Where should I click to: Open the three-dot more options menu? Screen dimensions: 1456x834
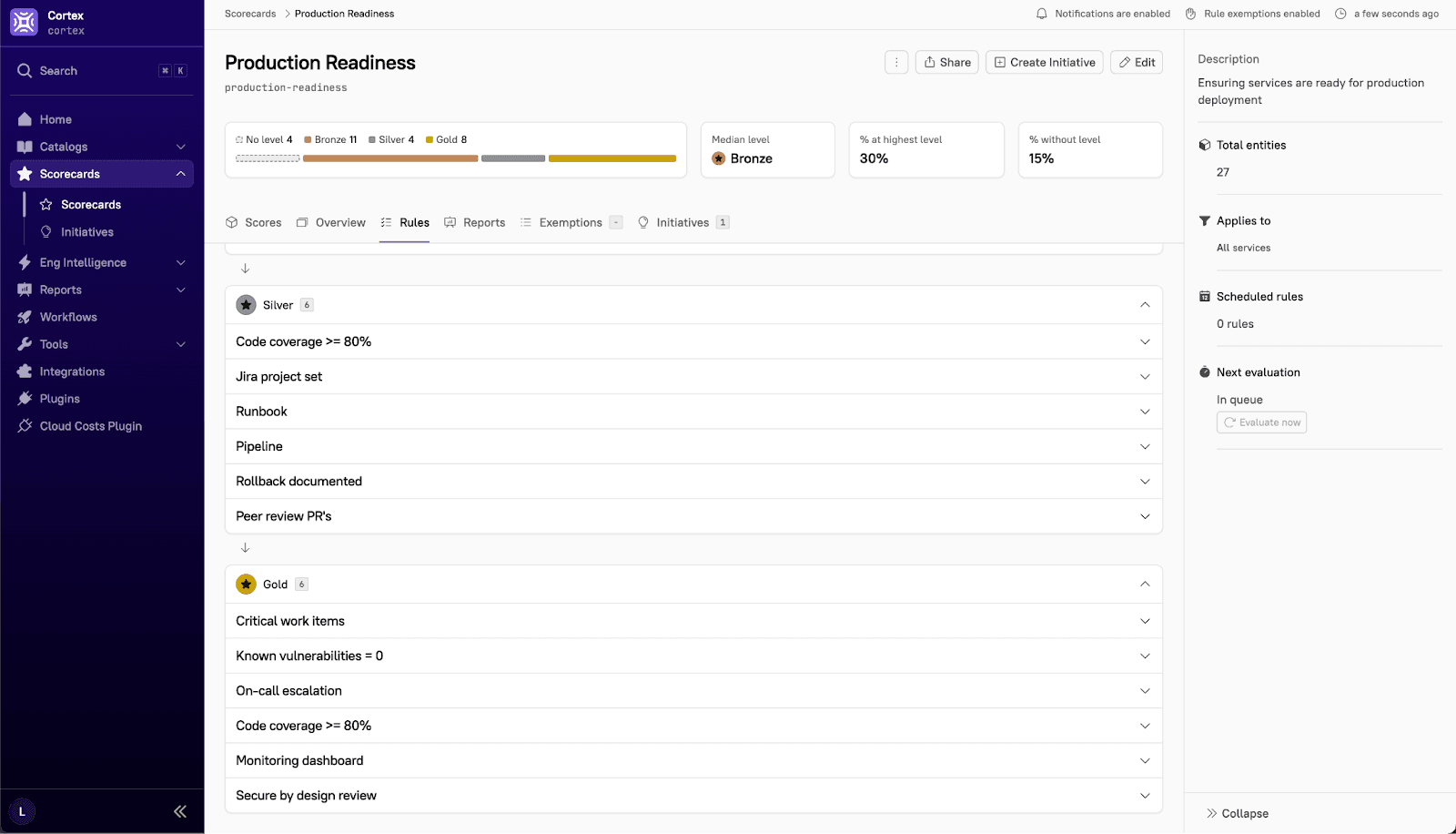pyautogui.click(x=896, y=62)
